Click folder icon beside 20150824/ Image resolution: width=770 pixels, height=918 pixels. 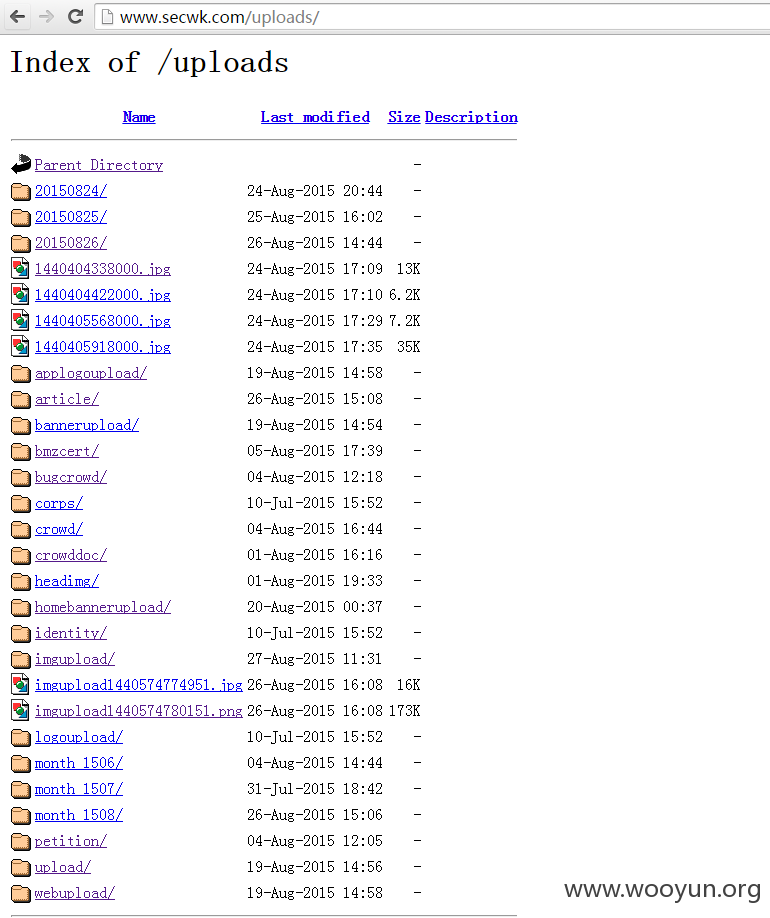pos(21,191)
